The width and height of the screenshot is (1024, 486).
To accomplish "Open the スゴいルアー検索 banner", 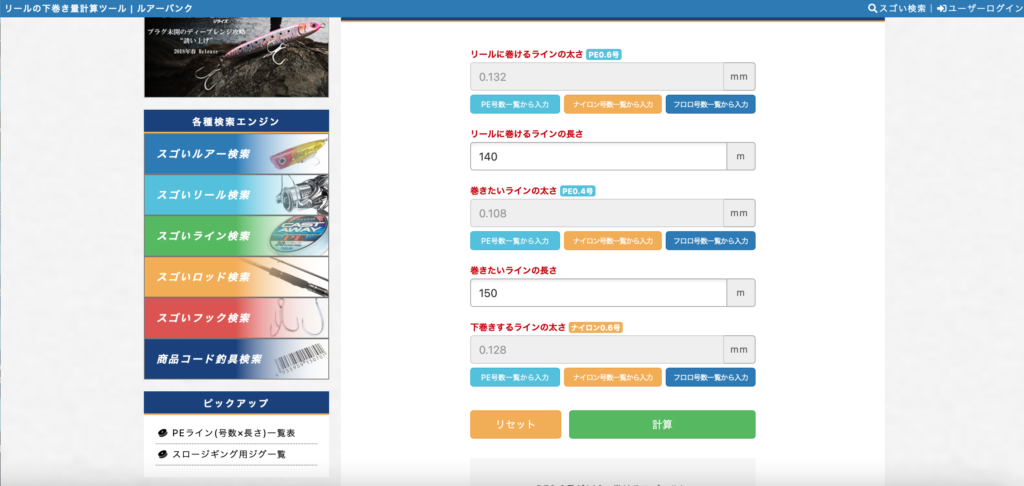I will (236, 154).
